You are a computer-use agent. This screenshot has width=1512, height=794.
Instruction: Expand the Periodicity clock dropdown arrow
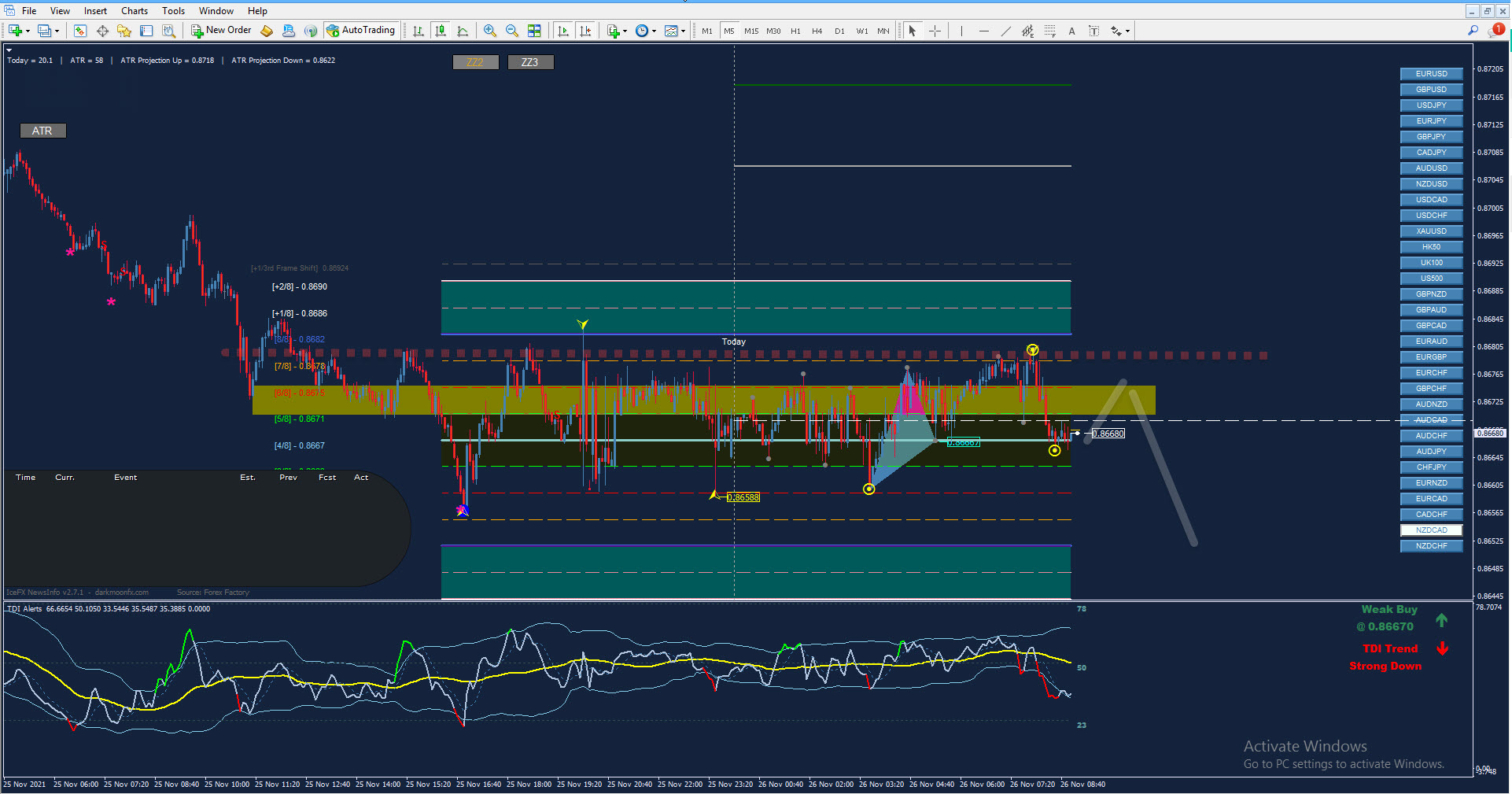click(x=654, y=31)
